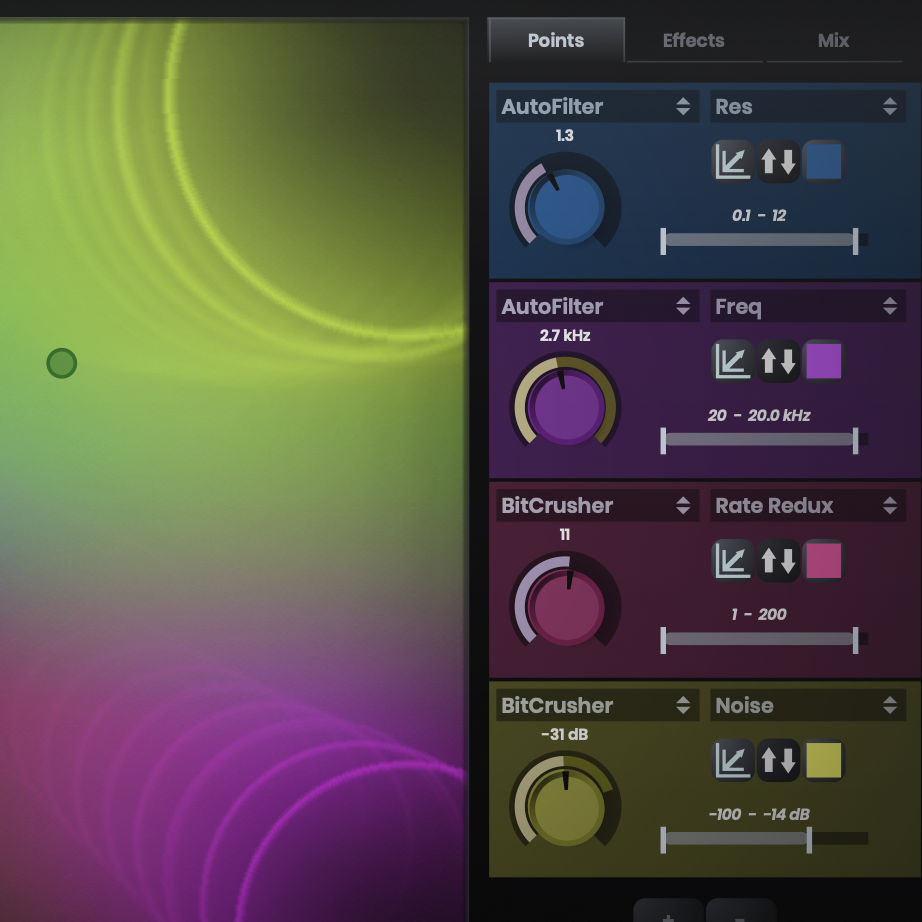
Task: Click the blue Res knob
Action: tap(566, 207)
